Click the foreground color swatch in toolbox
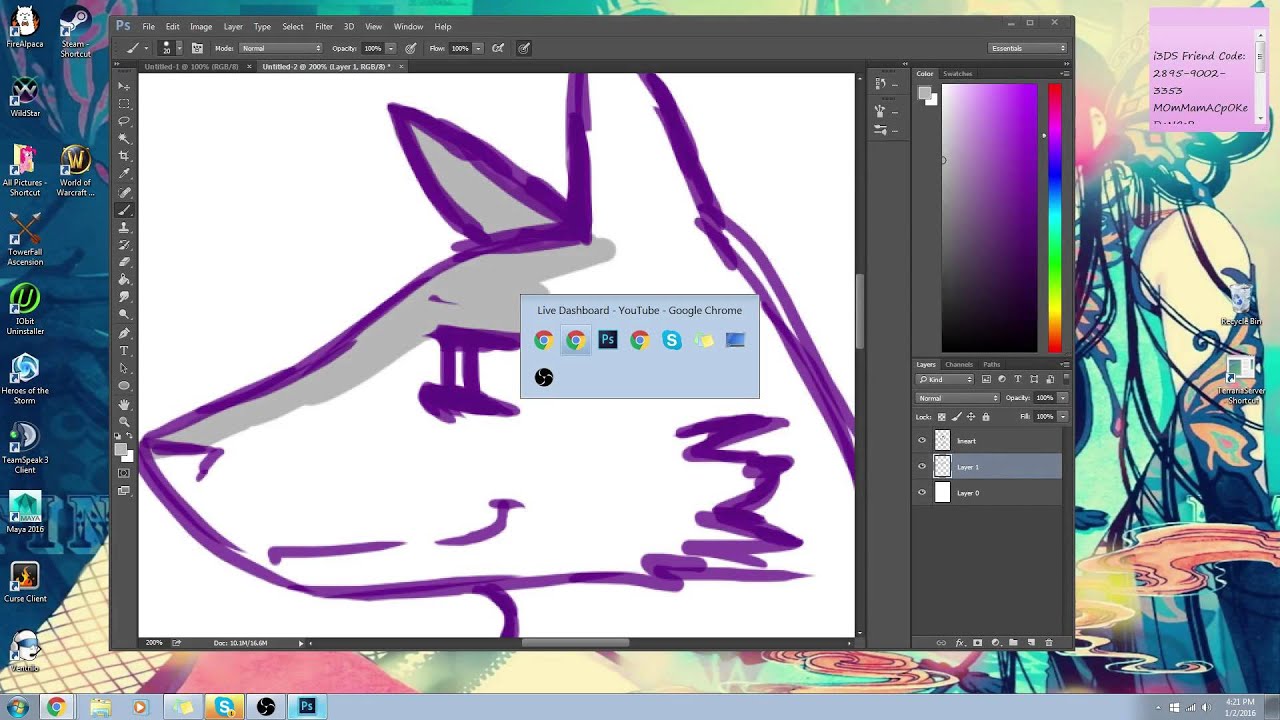The image size is (1280, 720). pyautogui.click(x=121, y=449)
